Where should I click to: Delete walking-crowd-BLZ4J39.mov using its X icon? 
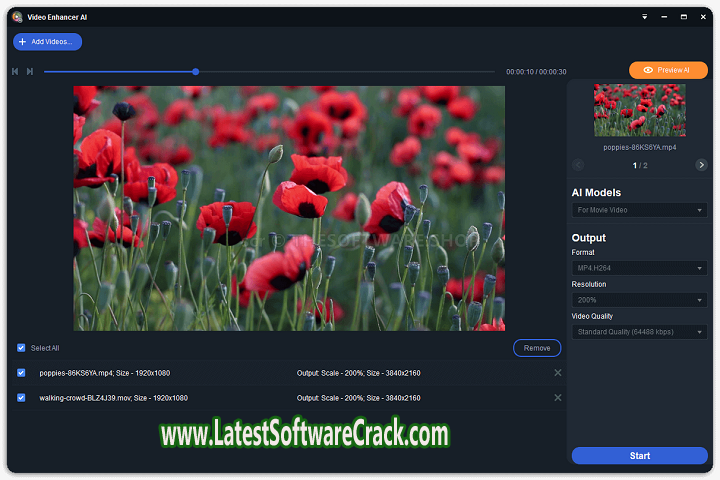pos(558,398)
